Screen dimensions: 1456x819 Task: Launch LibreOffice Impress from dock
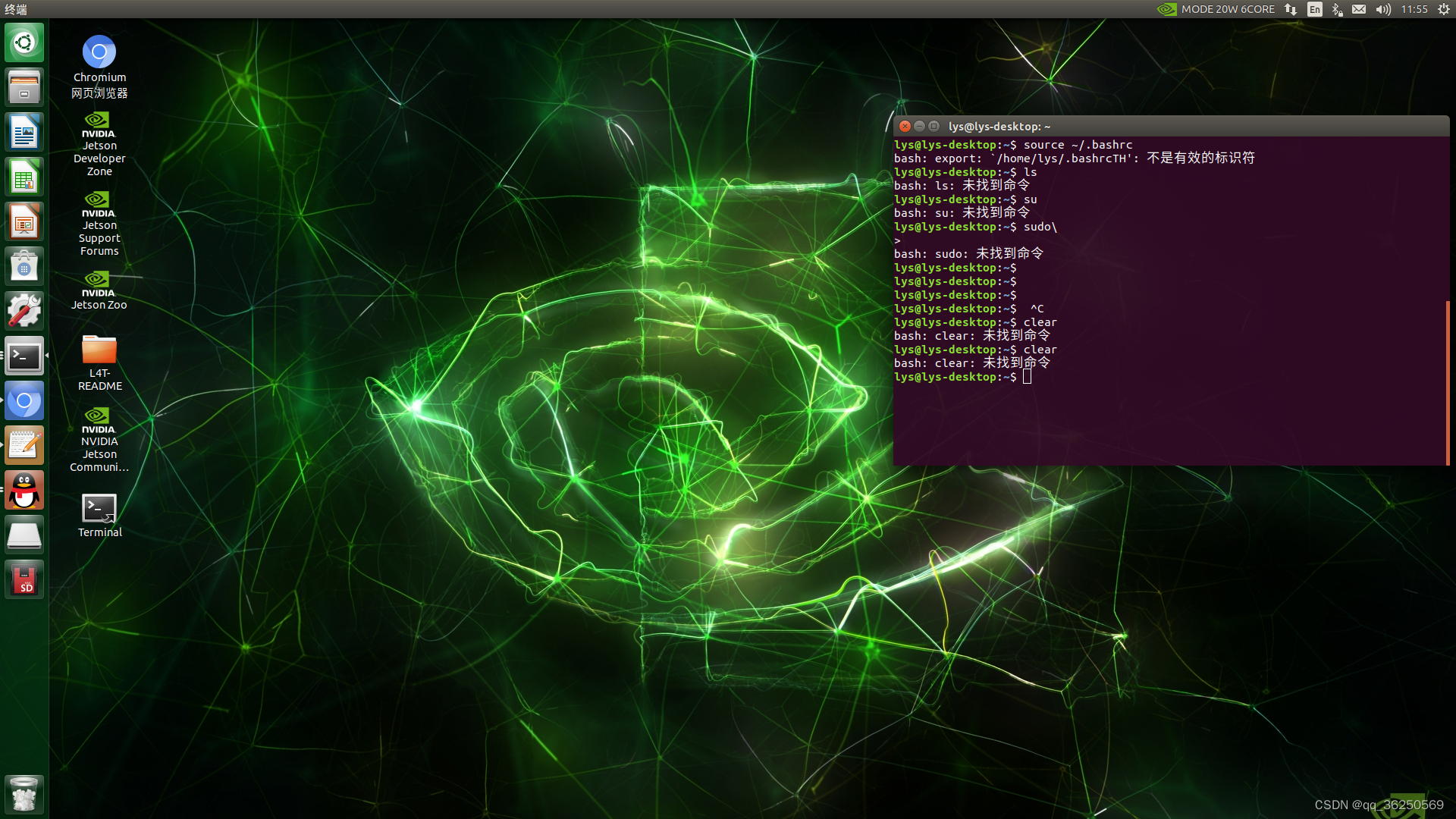pos(24,221)
